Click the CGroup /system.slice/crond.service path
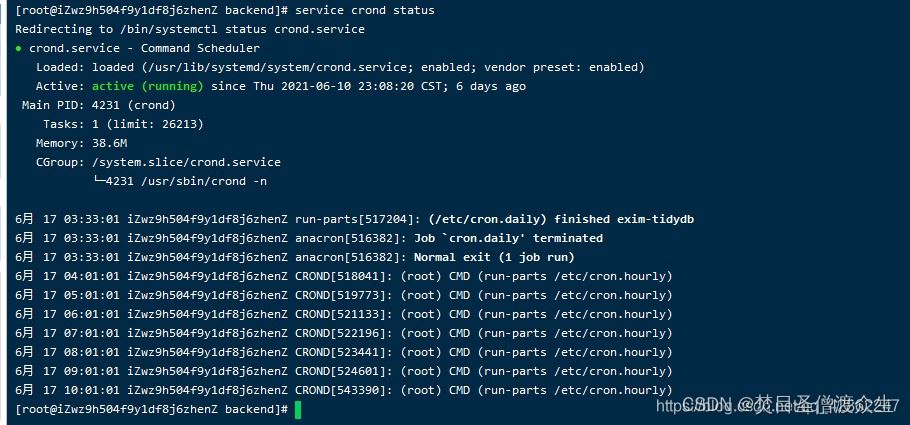 186,162
